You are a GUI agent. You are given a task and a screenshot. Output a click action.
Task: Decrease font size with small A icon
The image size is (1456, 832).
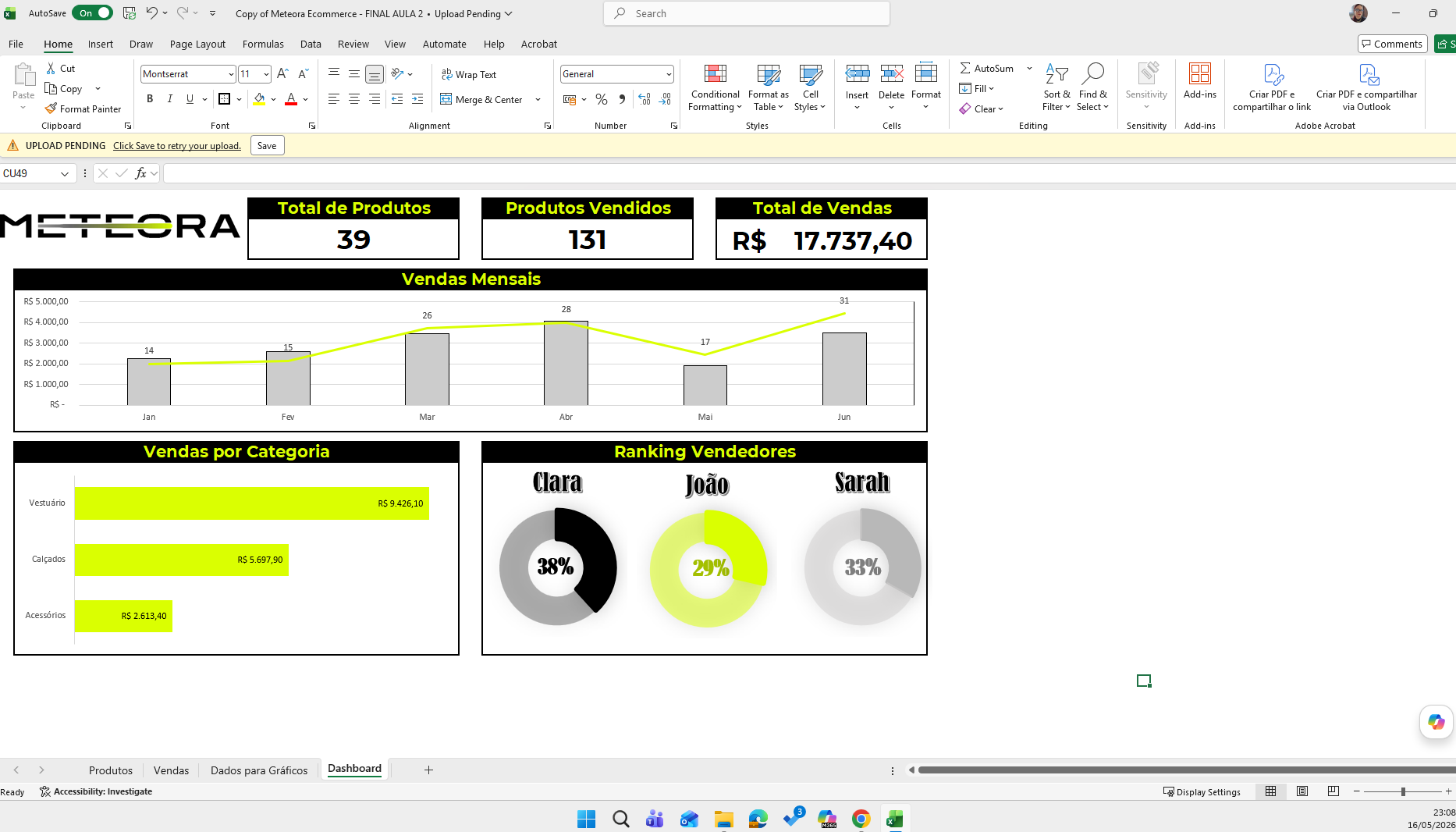pyautogui.click(x=304, y=74)
